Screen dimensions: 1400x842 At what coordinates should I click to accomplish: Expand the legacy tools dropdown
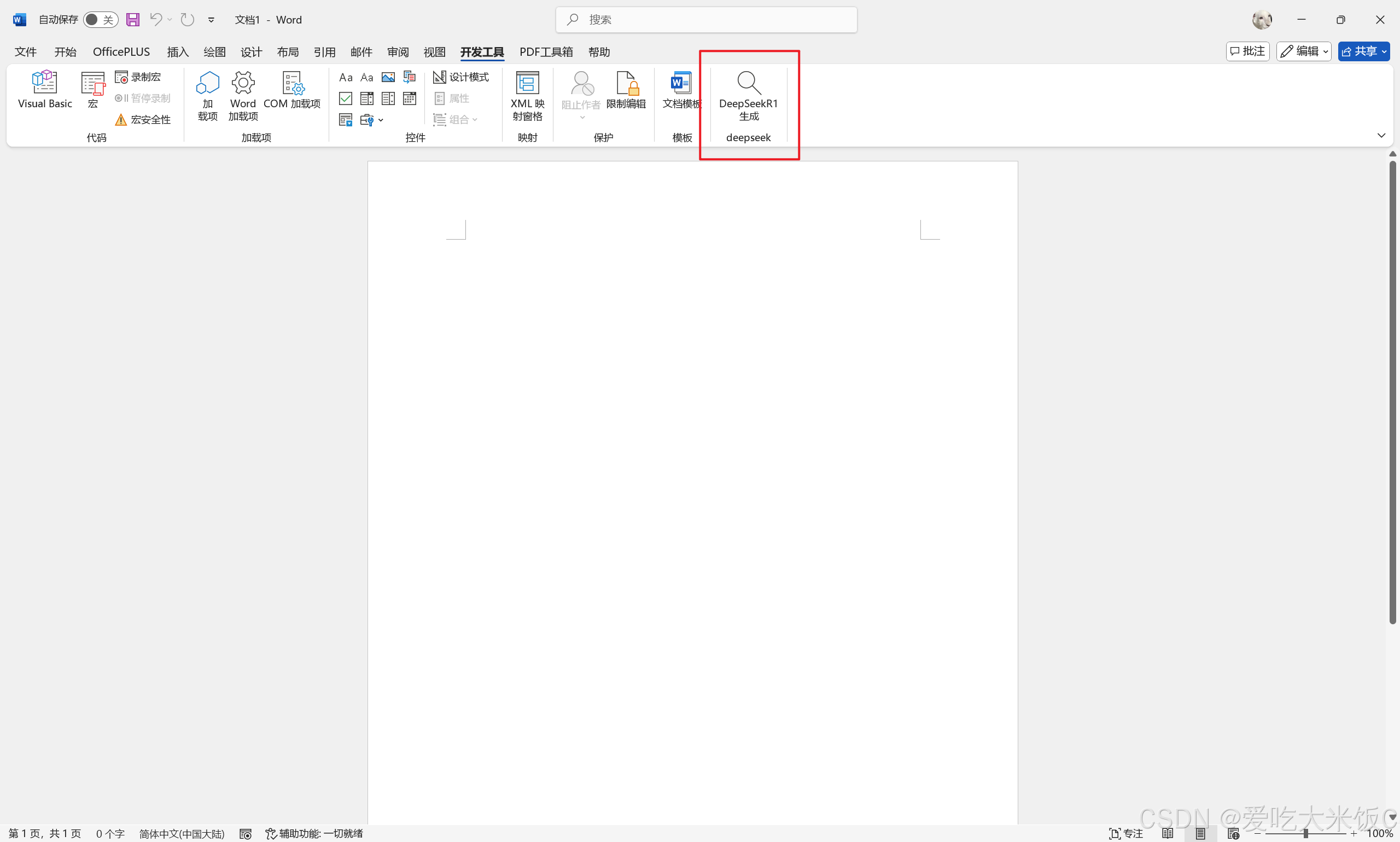[x=372, y=120]
